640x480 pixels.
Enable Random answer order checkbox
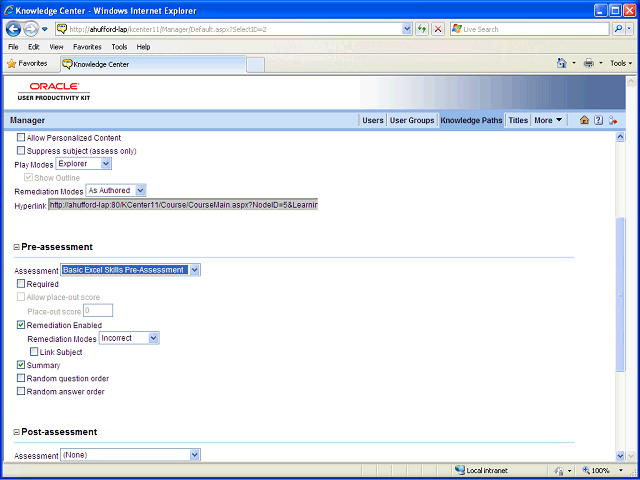pyautogui.click(x=21, y=391)
